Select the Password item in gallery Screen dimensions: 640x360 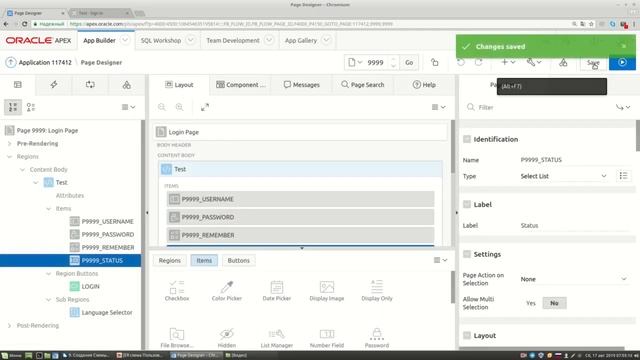click(x=377, y=338)
